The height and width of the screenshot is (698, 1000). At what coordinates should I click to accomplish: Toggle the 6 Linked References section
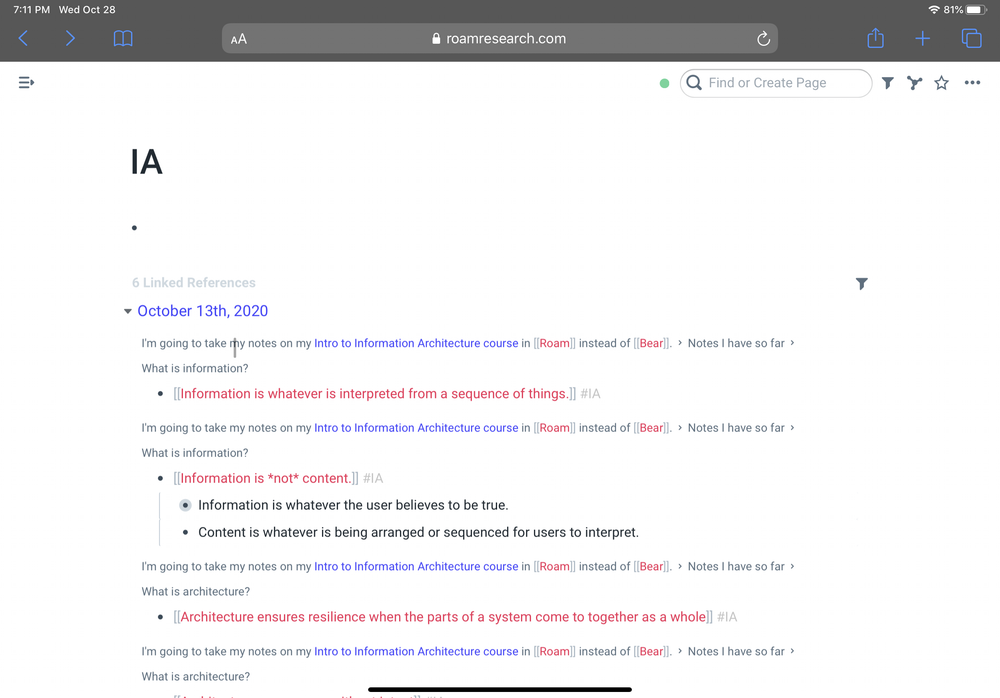[193, 283]
